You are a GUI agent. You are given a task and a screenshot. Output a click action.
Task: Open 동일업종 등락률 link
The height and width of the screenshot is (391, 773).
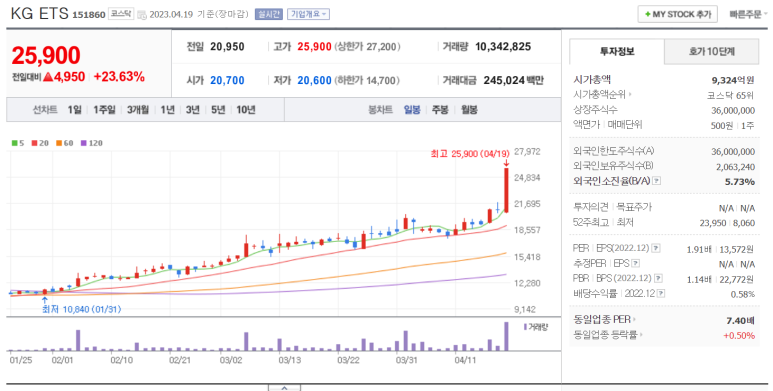point(608,335)
